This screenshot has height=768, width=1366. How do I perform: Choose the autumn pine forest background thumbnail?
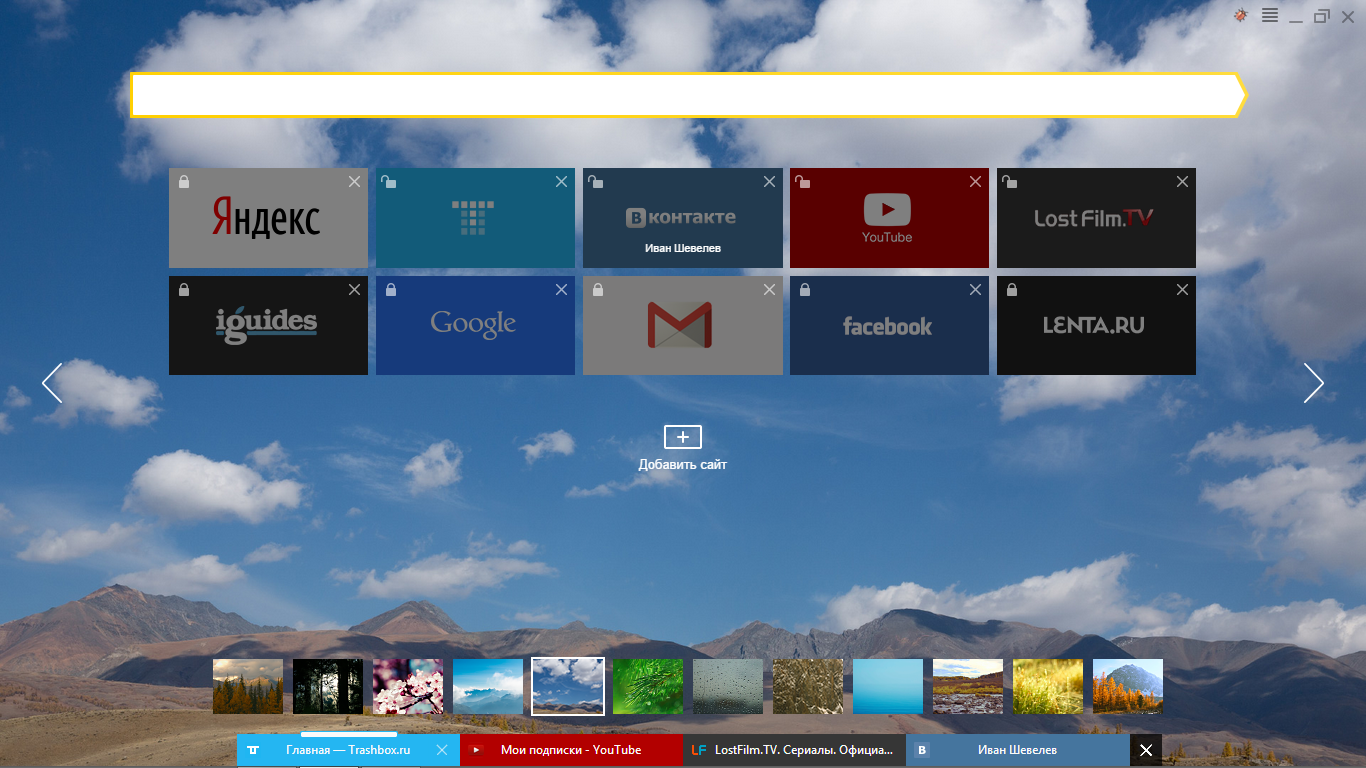point(248,686)
